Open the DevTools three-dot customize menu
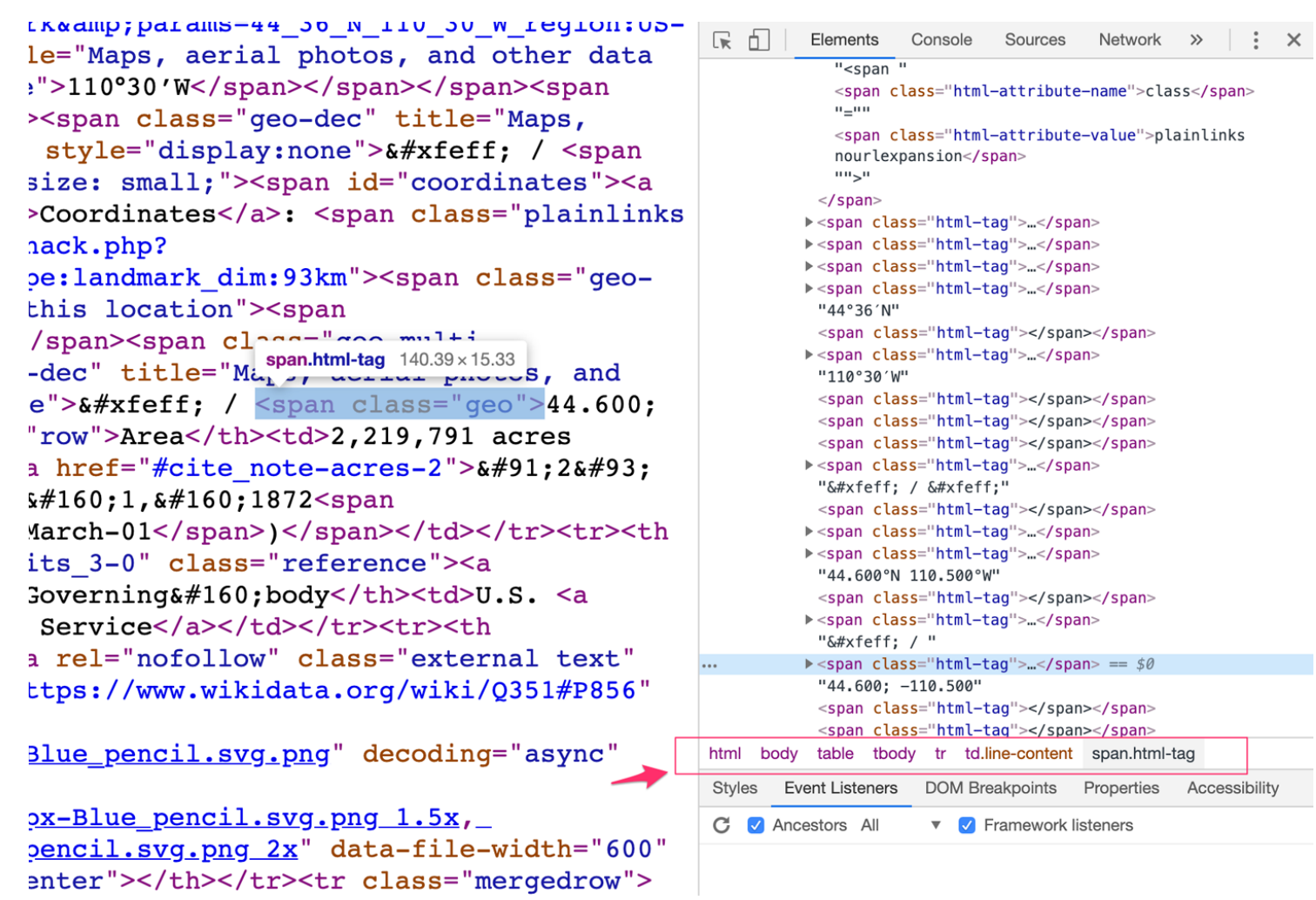 tap(1256, 40)
